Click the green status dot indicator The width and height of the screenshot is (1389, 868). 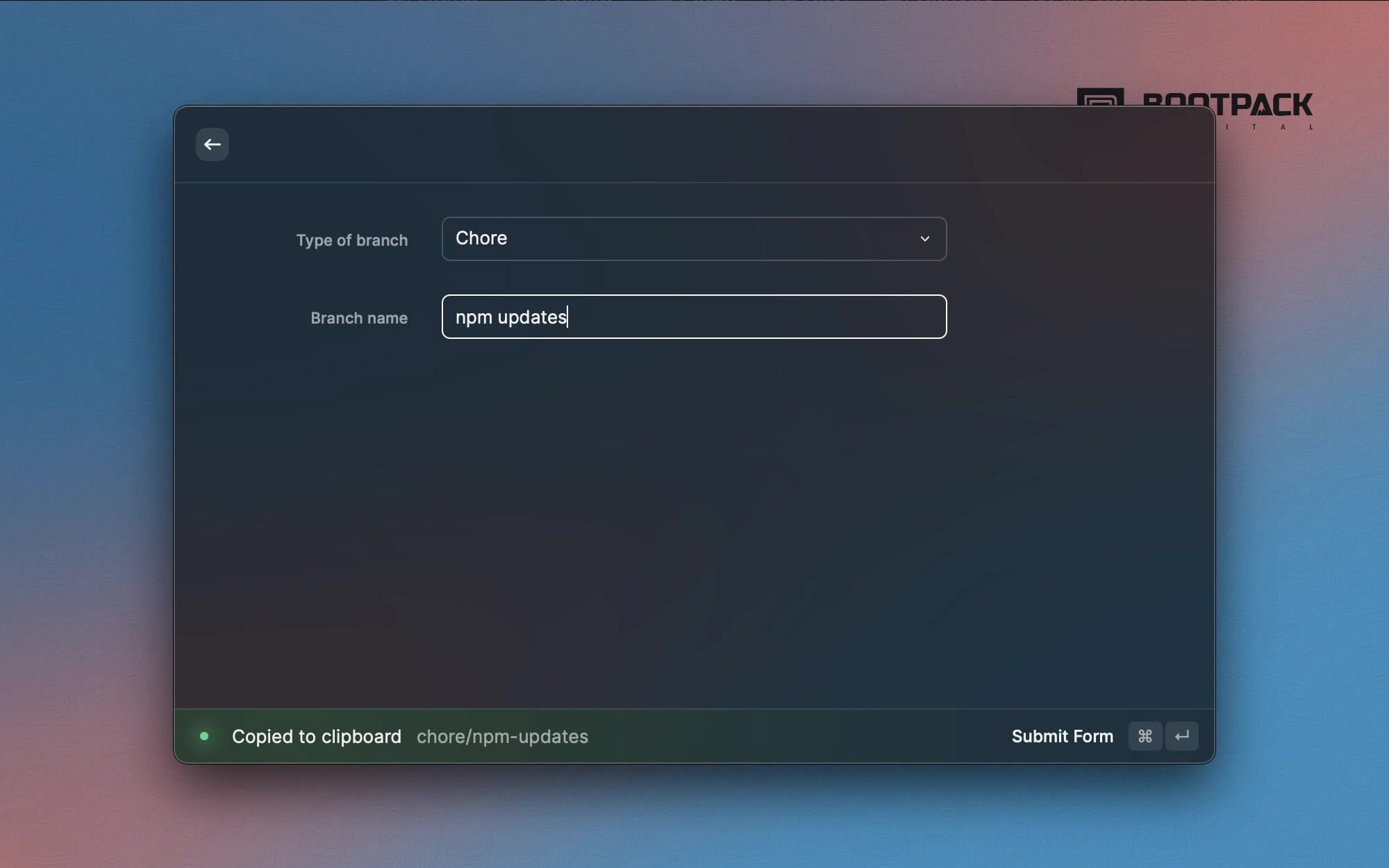[x=204, y=736]
